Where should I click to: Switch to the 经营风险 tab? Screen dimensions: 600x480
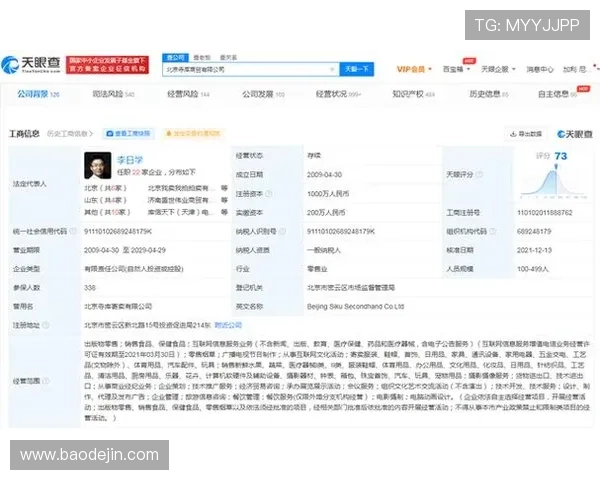188,94
